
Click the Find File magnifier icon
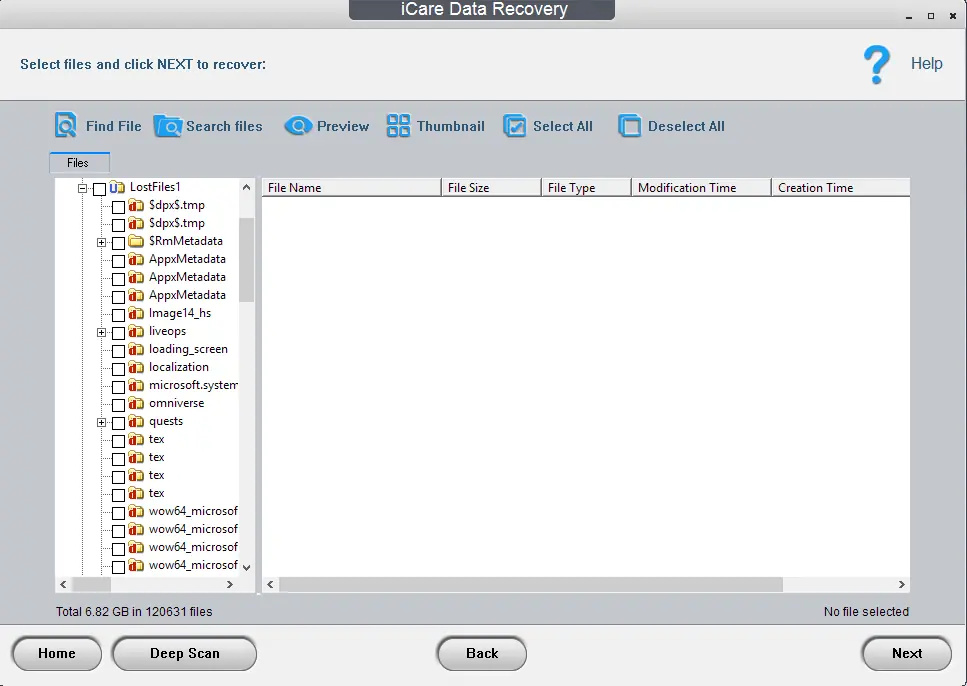point(65,125)
